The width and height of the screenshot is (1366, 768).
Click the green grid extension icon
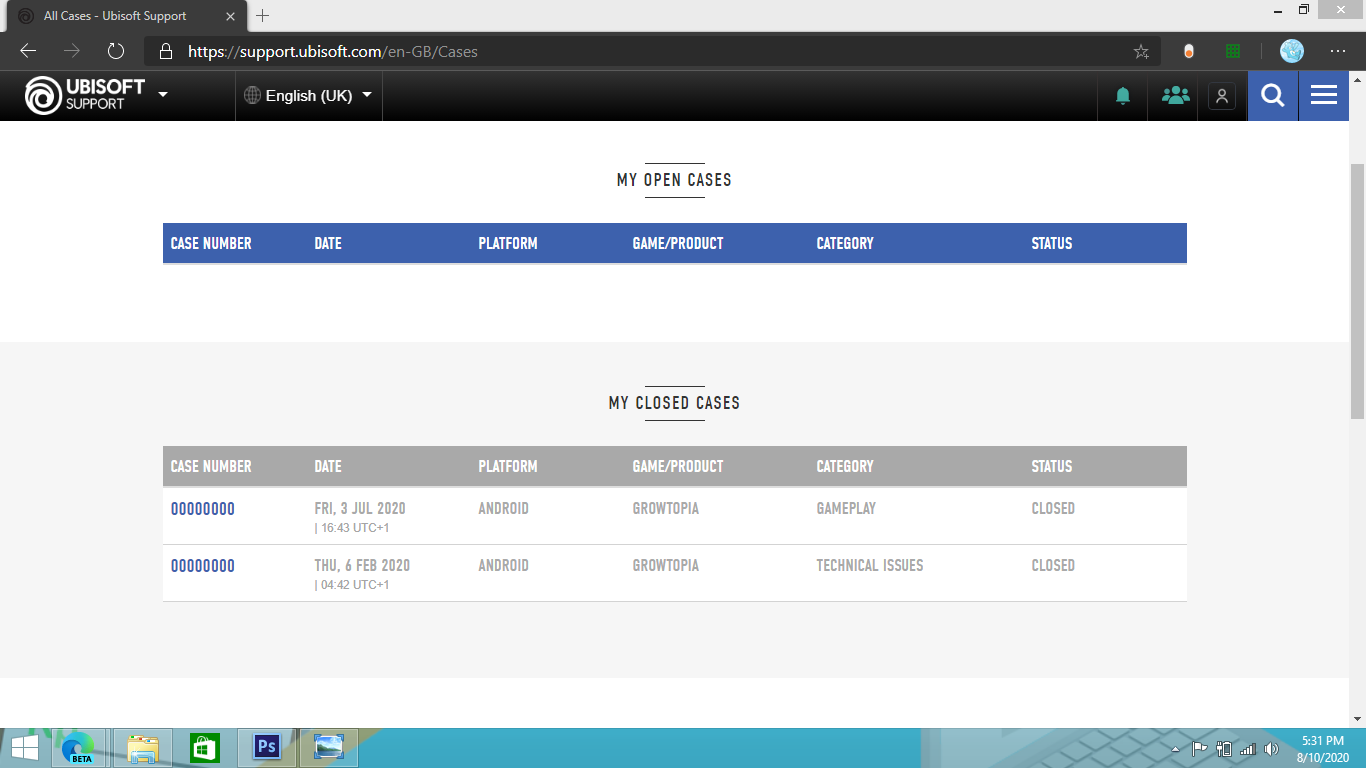click(x=1233, y=51)
